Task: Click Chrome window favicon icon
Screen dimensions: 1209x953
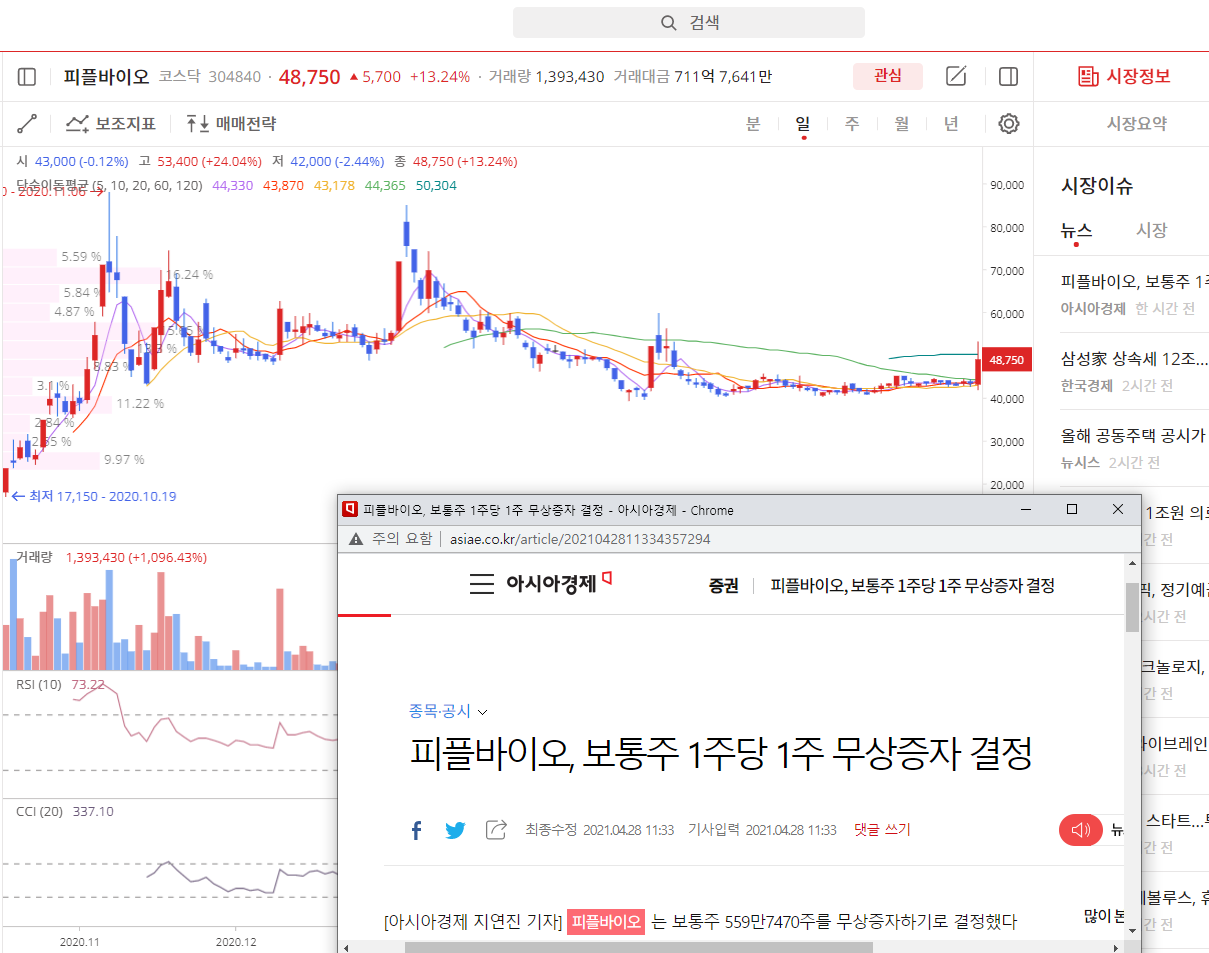Action: tap(351, 510)
